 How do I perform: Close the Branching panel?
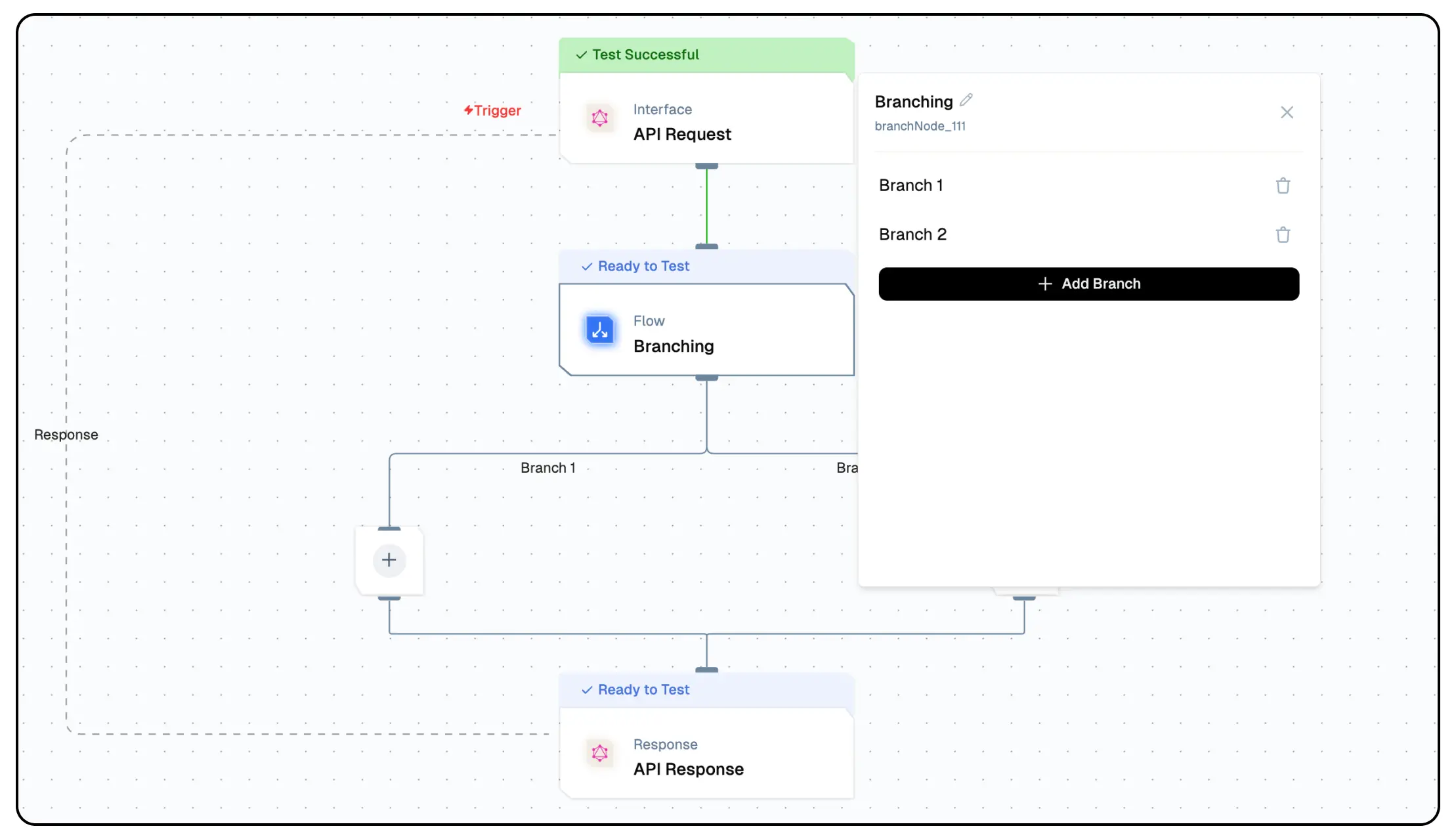pos(1287,112)
